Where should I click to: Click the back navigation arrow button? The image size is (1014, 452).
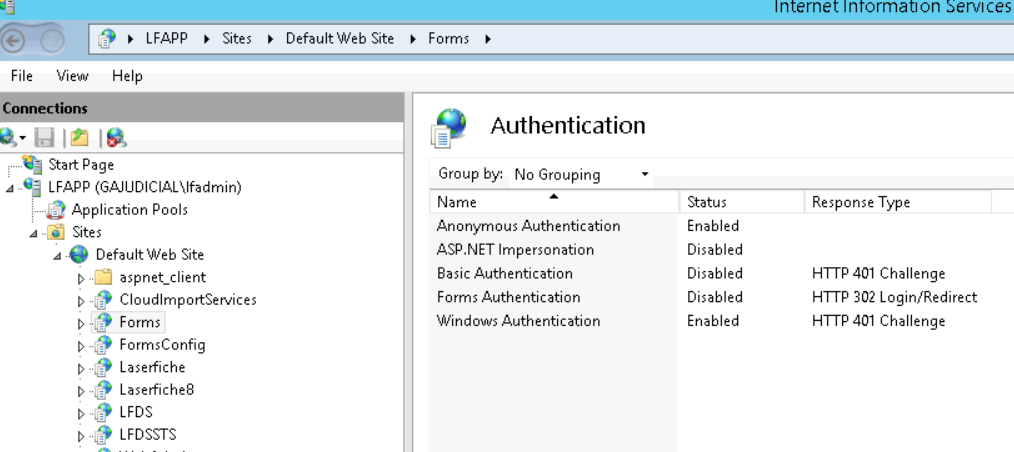pyautogui.click(x=13, y=40)
